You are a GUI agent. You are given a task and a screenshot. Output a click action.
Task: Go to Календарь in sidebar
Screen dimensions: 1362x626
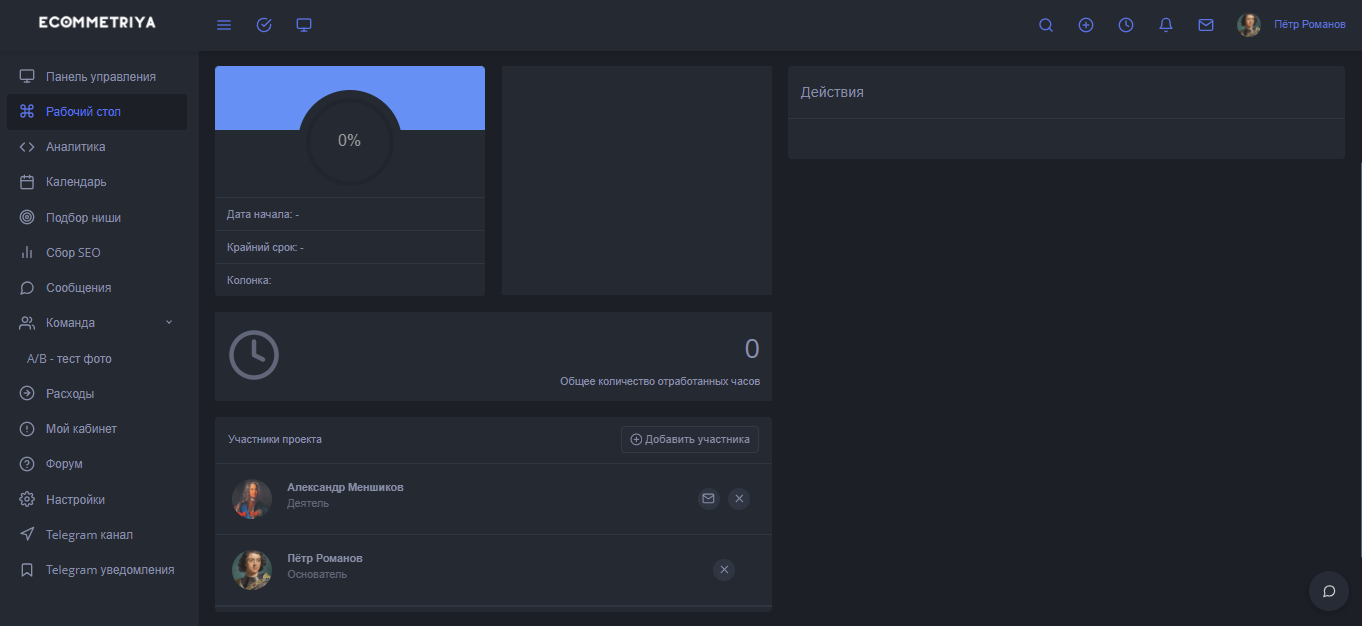(76, 182)
